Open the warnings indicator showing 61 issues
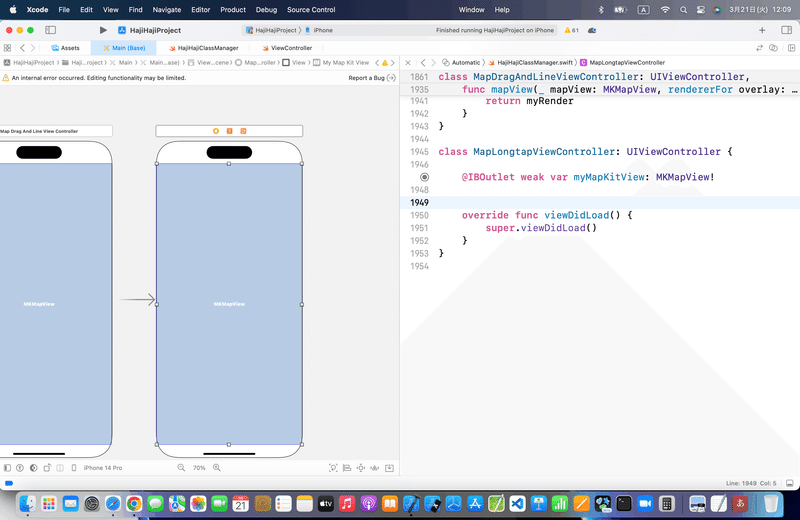Screen dimensions: 800x520 click(571, 30)
